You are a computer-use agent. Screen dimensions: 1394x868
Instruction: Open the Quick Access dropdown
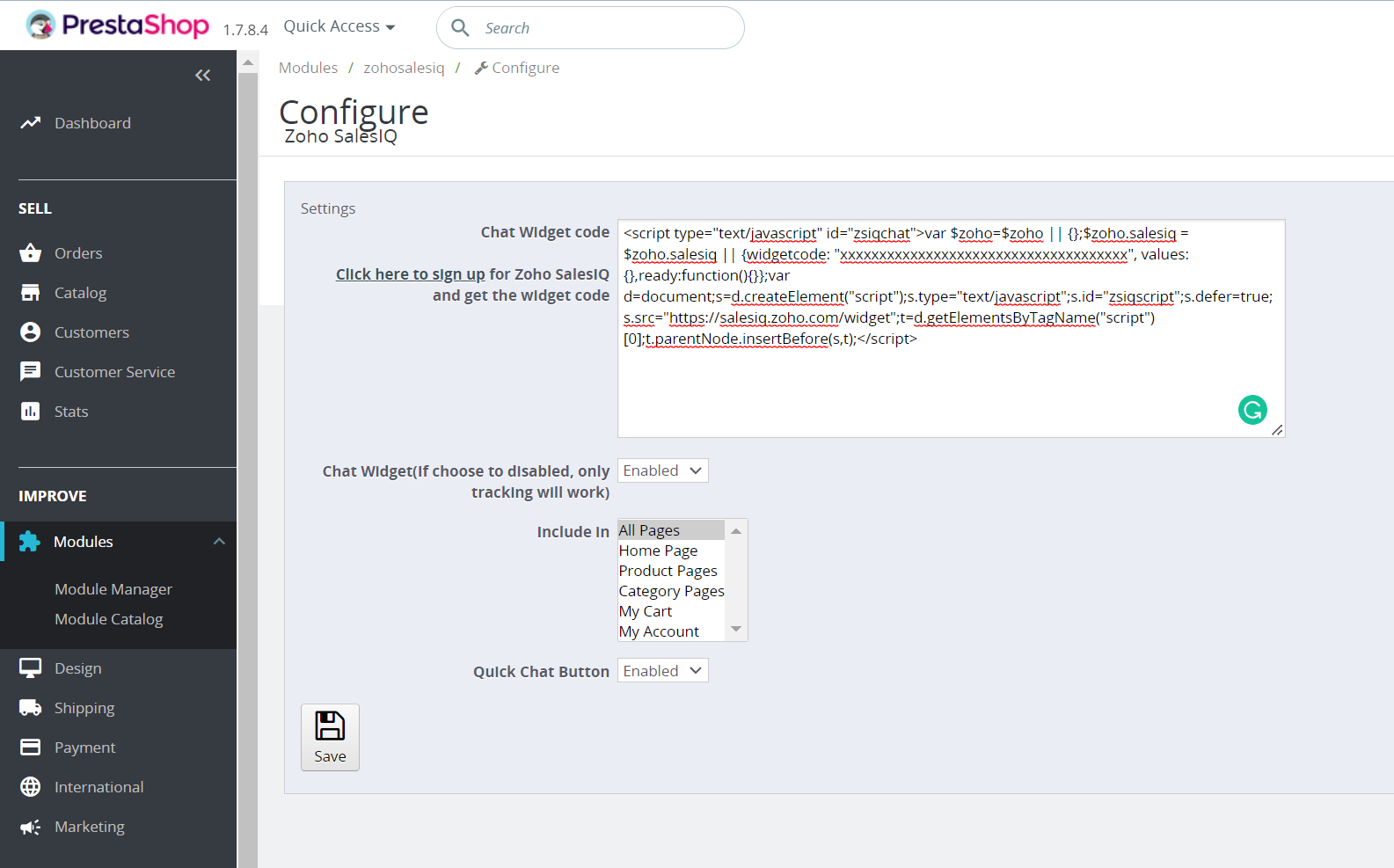[339, 26]
